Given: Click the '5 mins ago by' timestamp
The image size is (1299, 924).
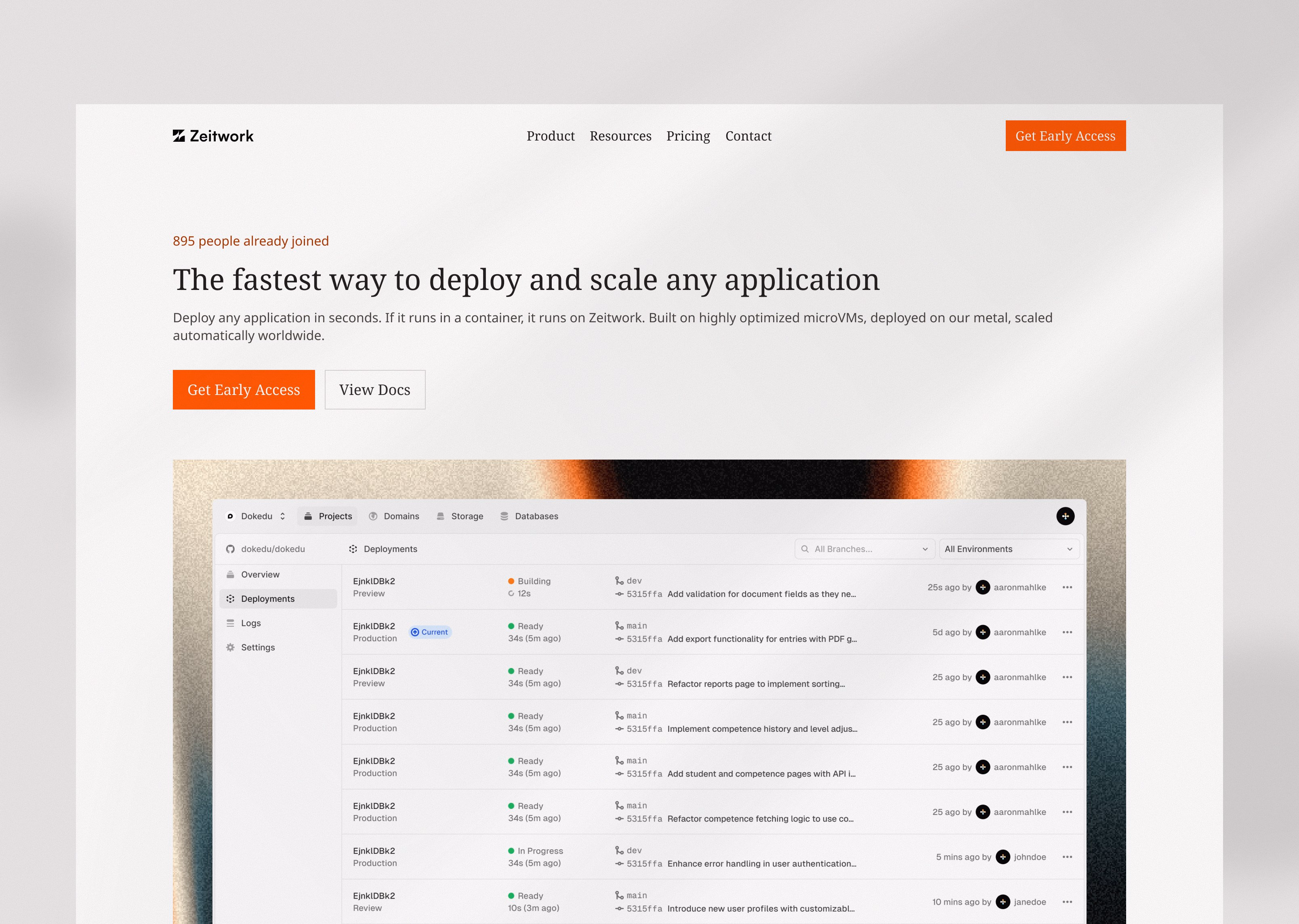Looking at the screenshot, I should (x=964, y=857).
